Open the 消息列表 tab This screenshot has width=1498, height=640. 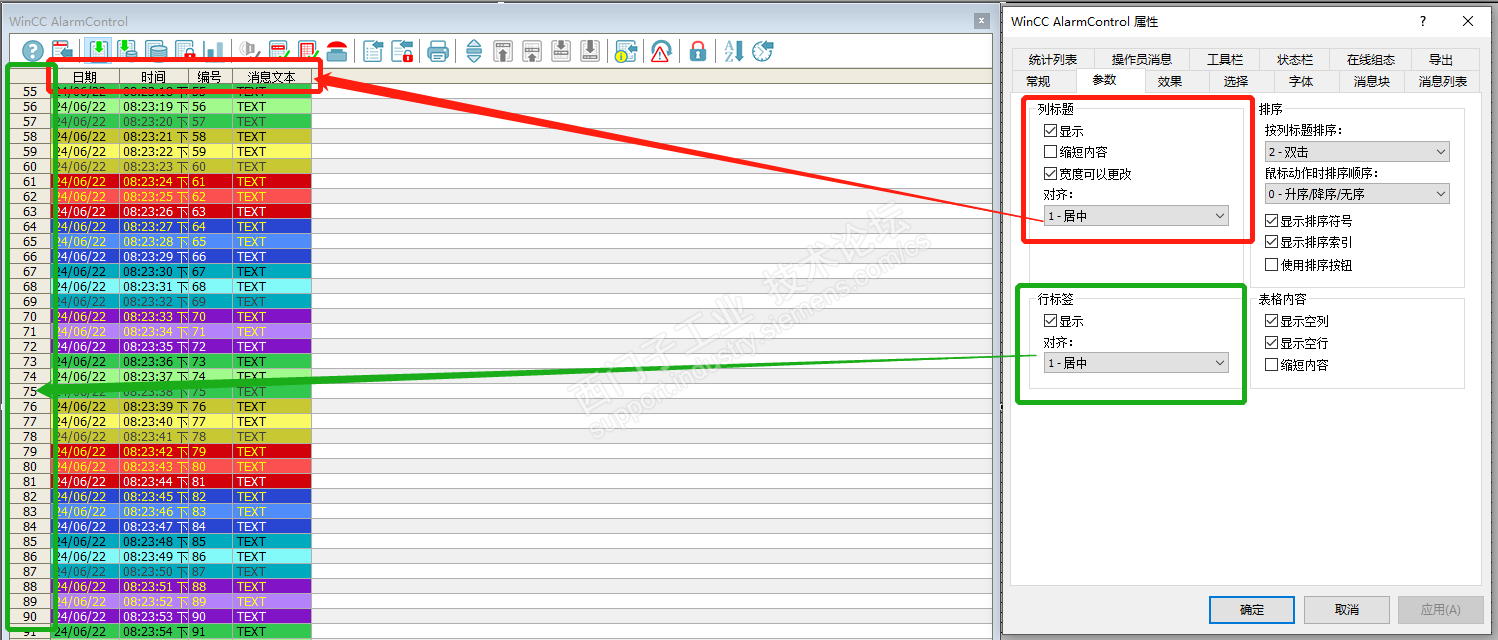coord(1443,81)
